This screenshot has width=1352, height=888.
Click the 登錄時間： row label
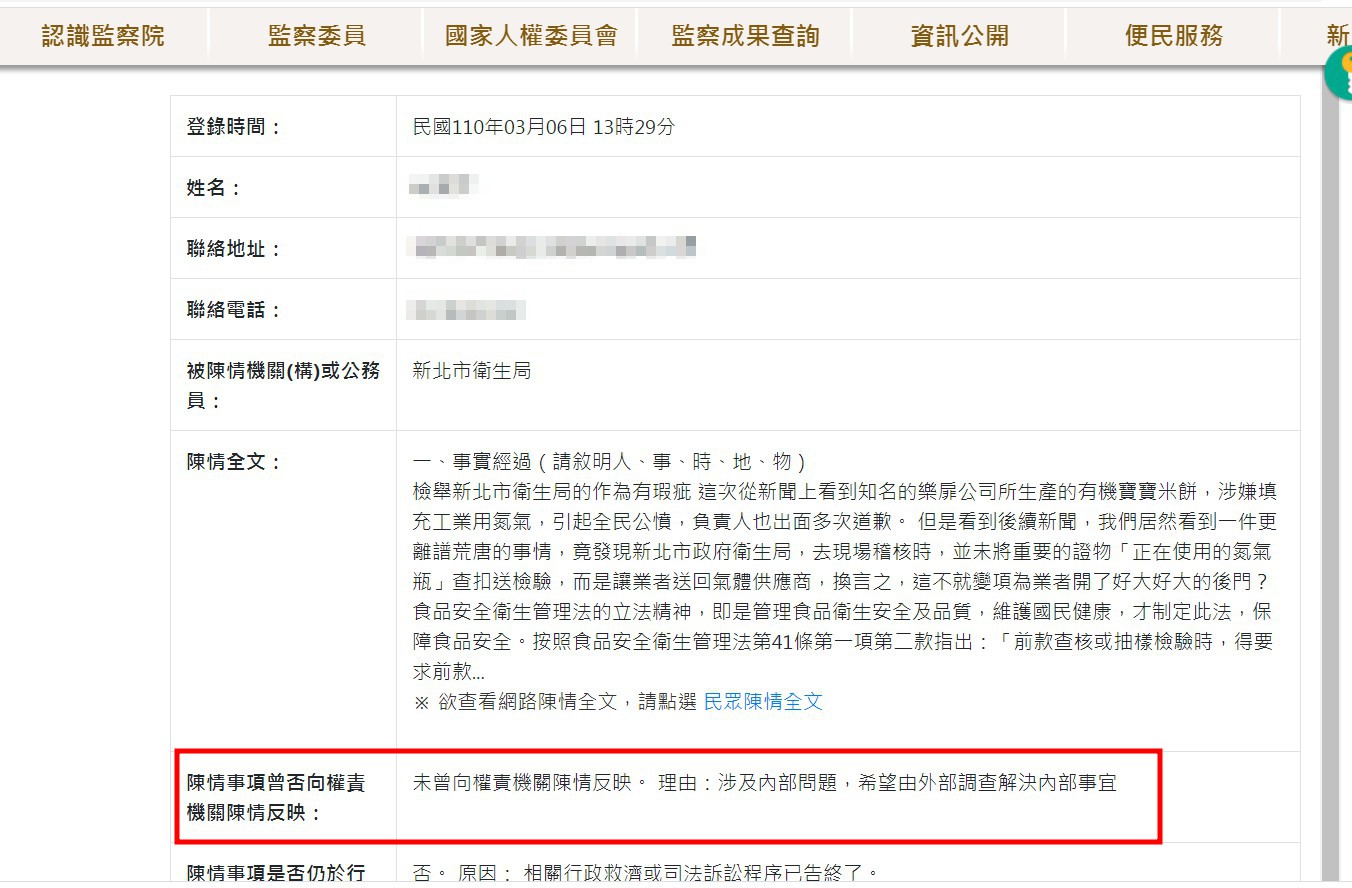tap(235, 127)
